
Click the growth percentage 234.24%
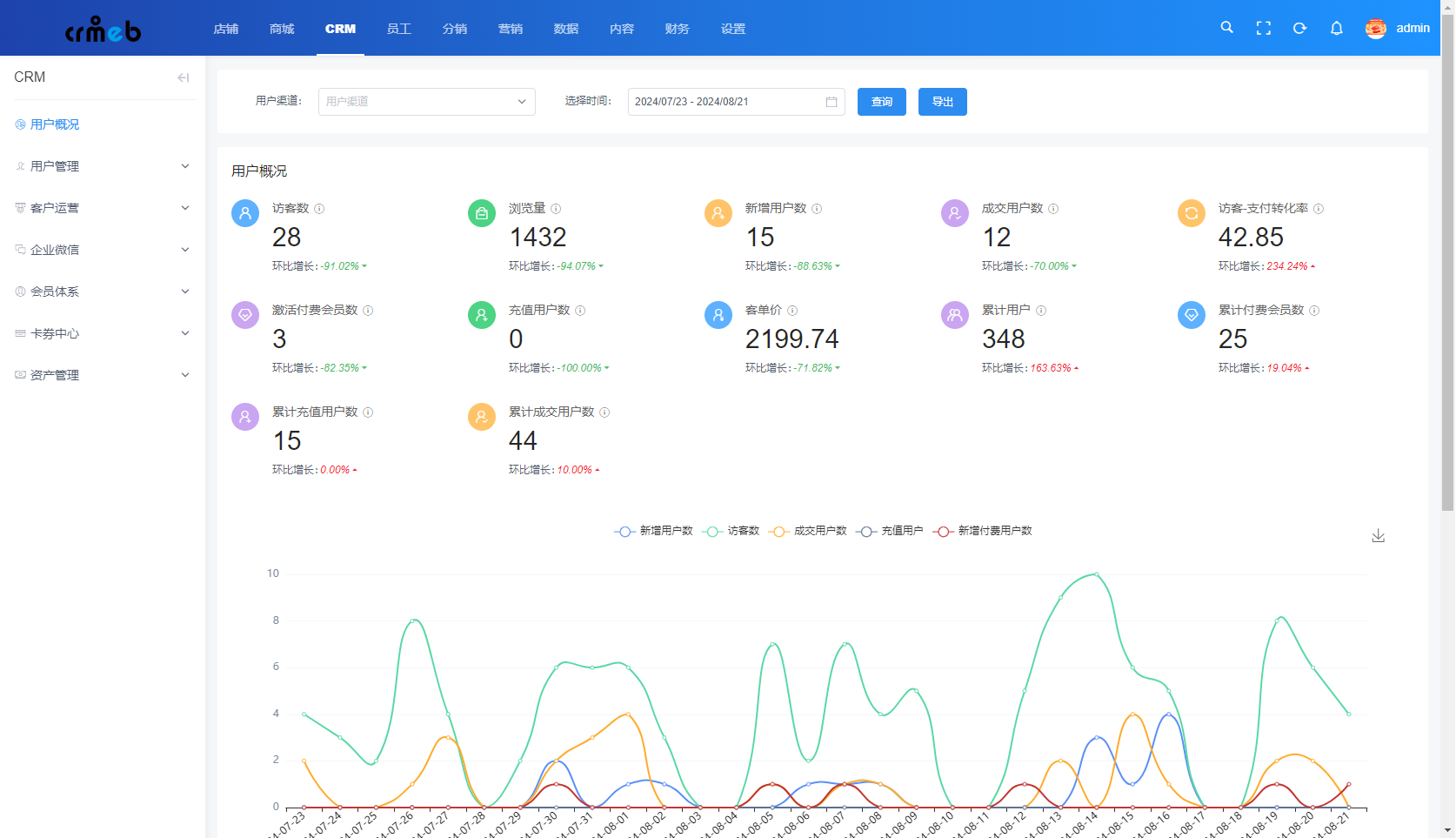pyautogui.click(x=1287, y=266)
